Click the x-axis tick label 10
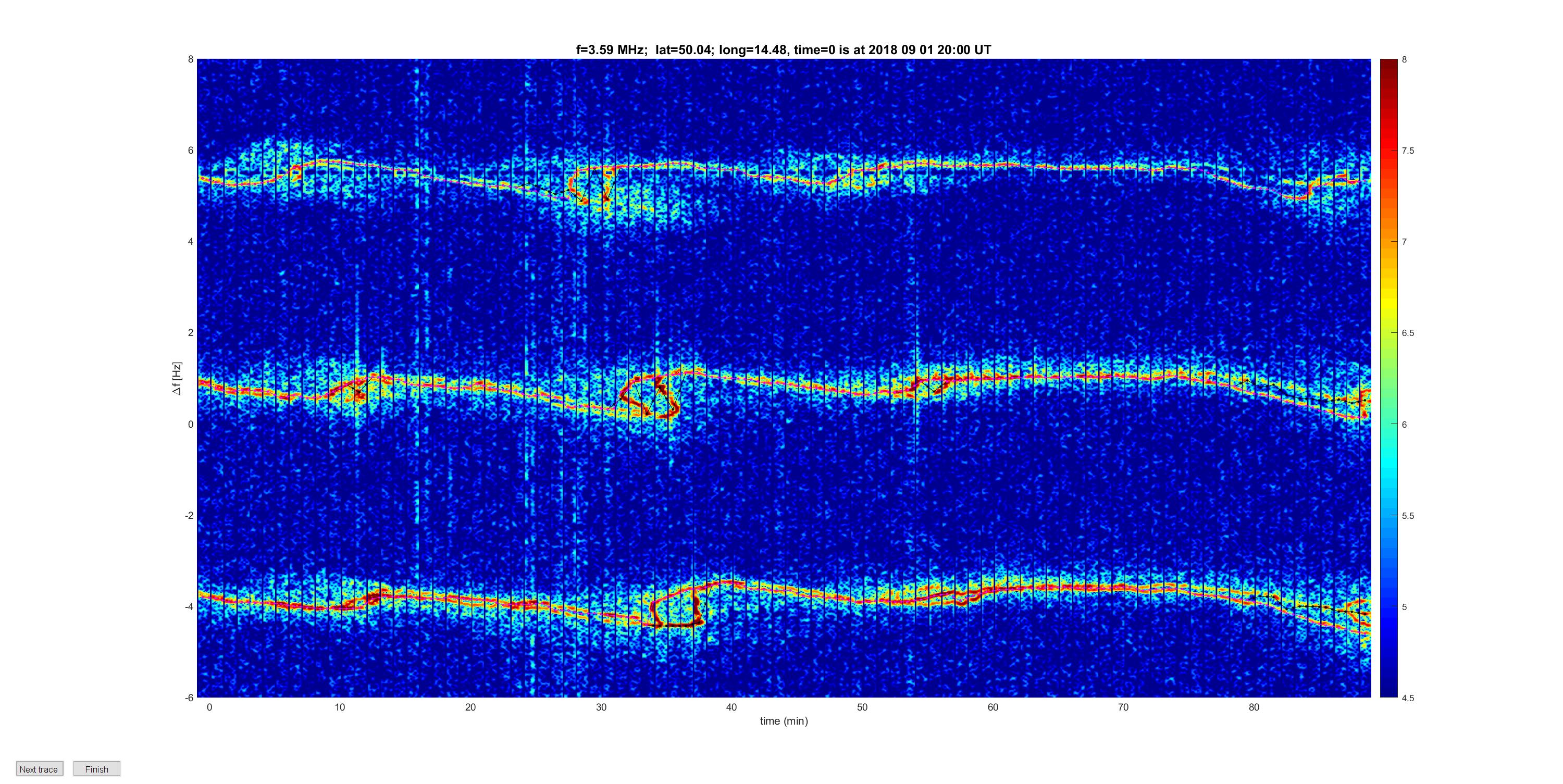Screen dimensions: 1563x784 (x=340, y=707)
